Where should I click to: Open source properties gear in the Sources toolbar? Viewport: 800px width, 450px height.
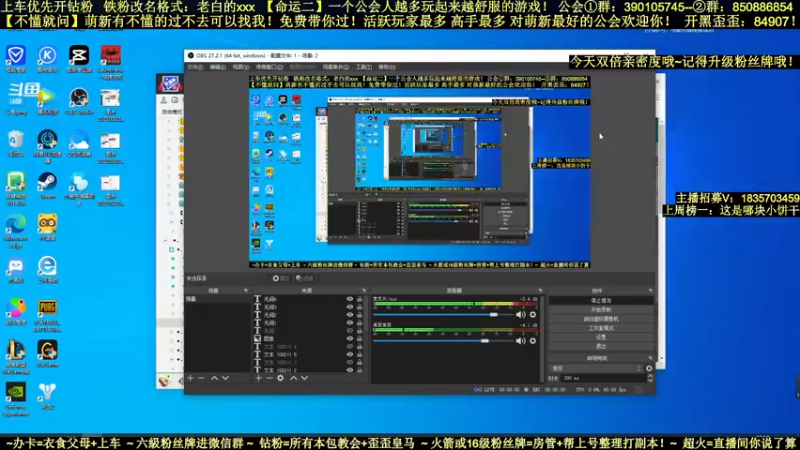point(280,378)
